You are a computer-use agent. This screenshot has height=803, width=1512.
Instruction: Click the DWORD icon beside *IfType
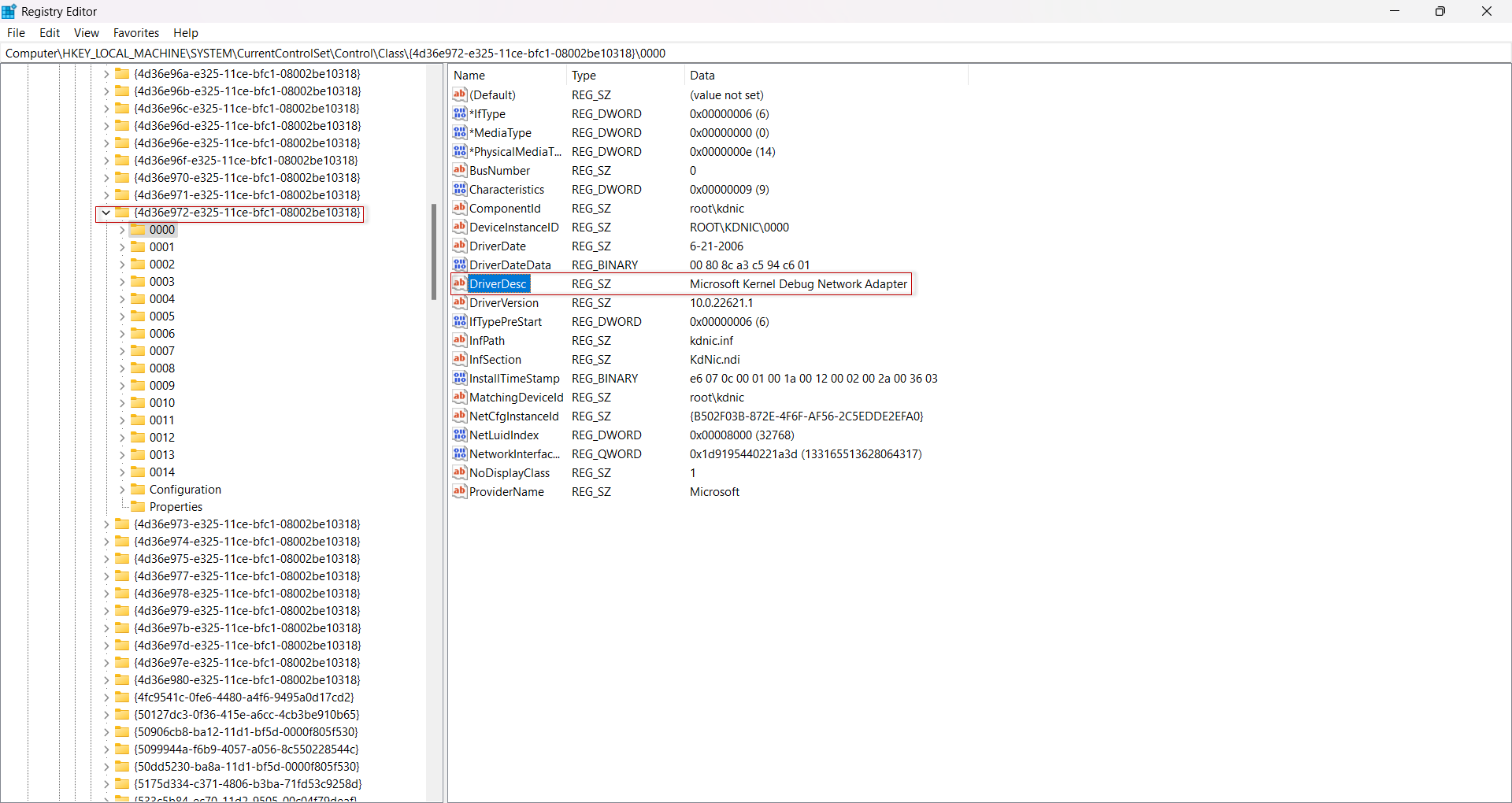tap(459, 113)
